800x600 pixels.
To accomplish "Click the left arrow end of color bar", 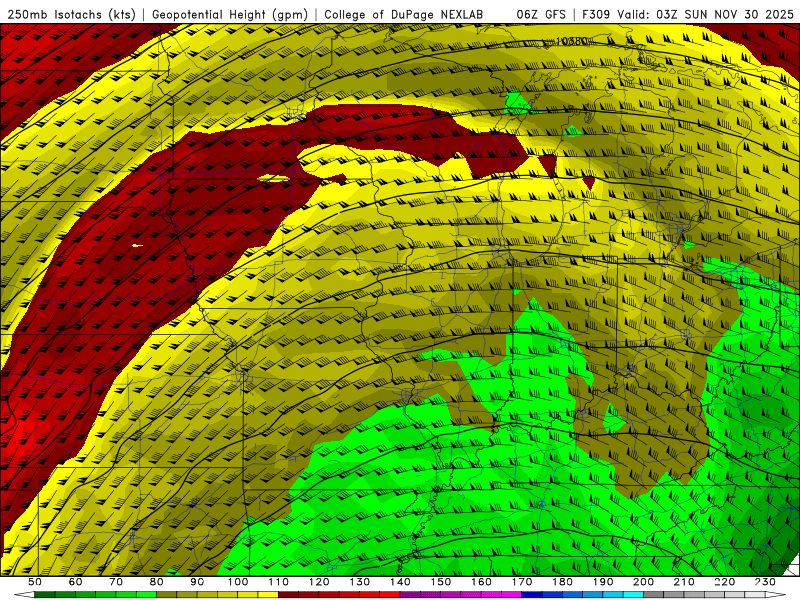I will click(x=24, y=594).
